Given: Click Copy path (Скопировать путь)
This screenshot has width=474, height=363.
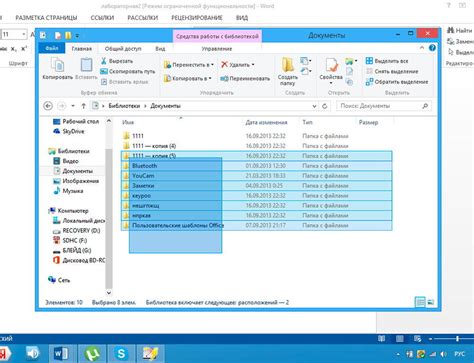Looking at the screenshot, I should (128, 71).
